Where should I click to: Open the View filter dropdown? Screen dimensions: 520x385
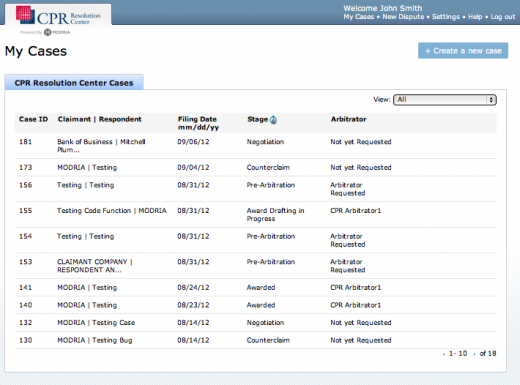coord(445,100)
